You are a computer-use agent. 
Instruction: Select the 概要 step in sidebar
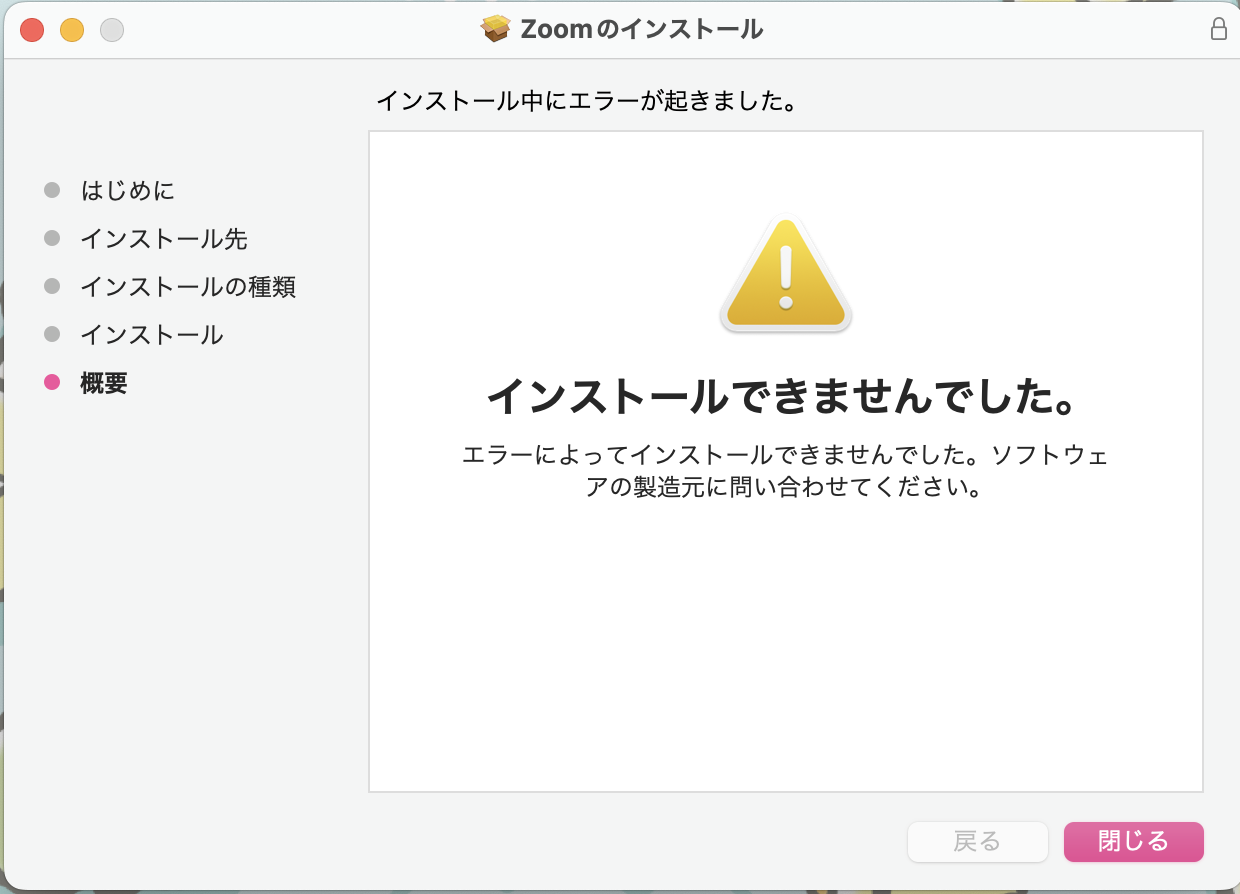(104, 382)
